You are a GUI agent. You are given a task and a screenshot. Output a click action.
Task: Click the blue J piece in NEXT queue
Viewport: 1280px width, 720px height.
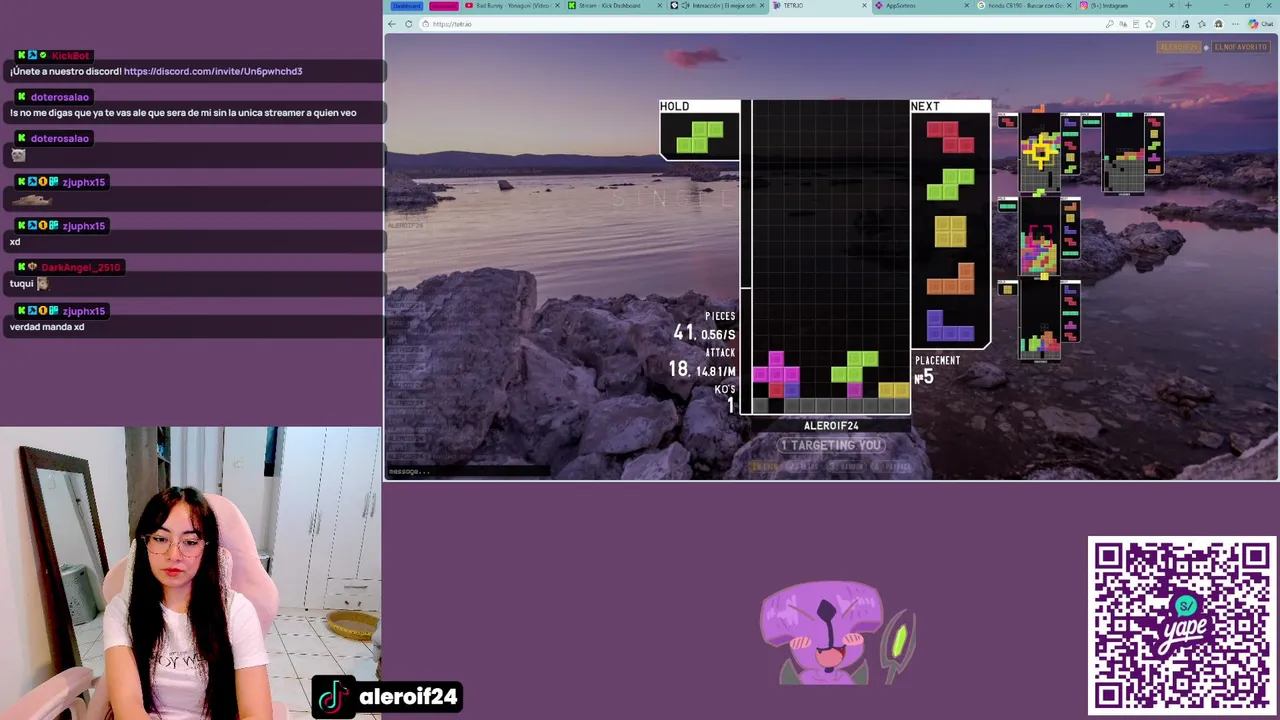tap(950, 325)
